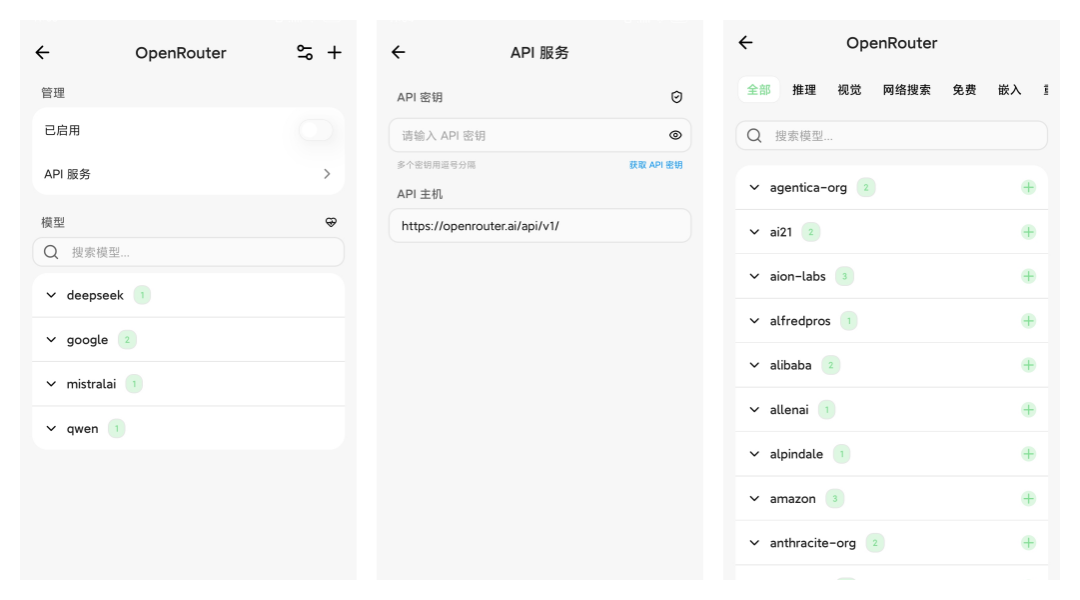Image resolution: width=1080 pixels, height=600 pixels.
Task: Open the 获取 API 密钥 link
Action: (x=655, y=164)
